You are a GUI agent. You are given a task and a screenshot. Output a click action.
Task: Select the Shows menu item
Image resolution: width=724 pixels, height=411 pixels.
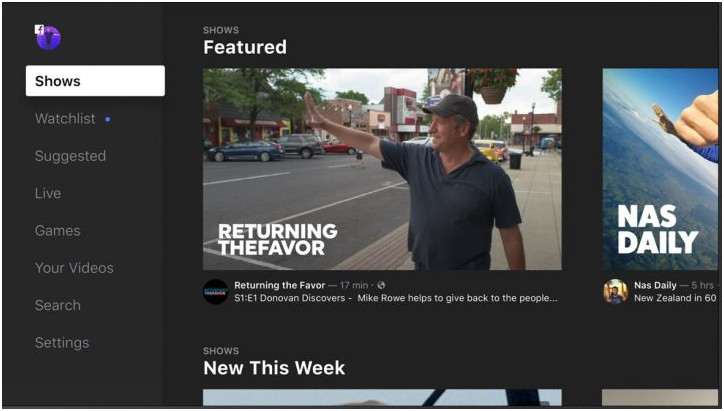coord(95,81)
